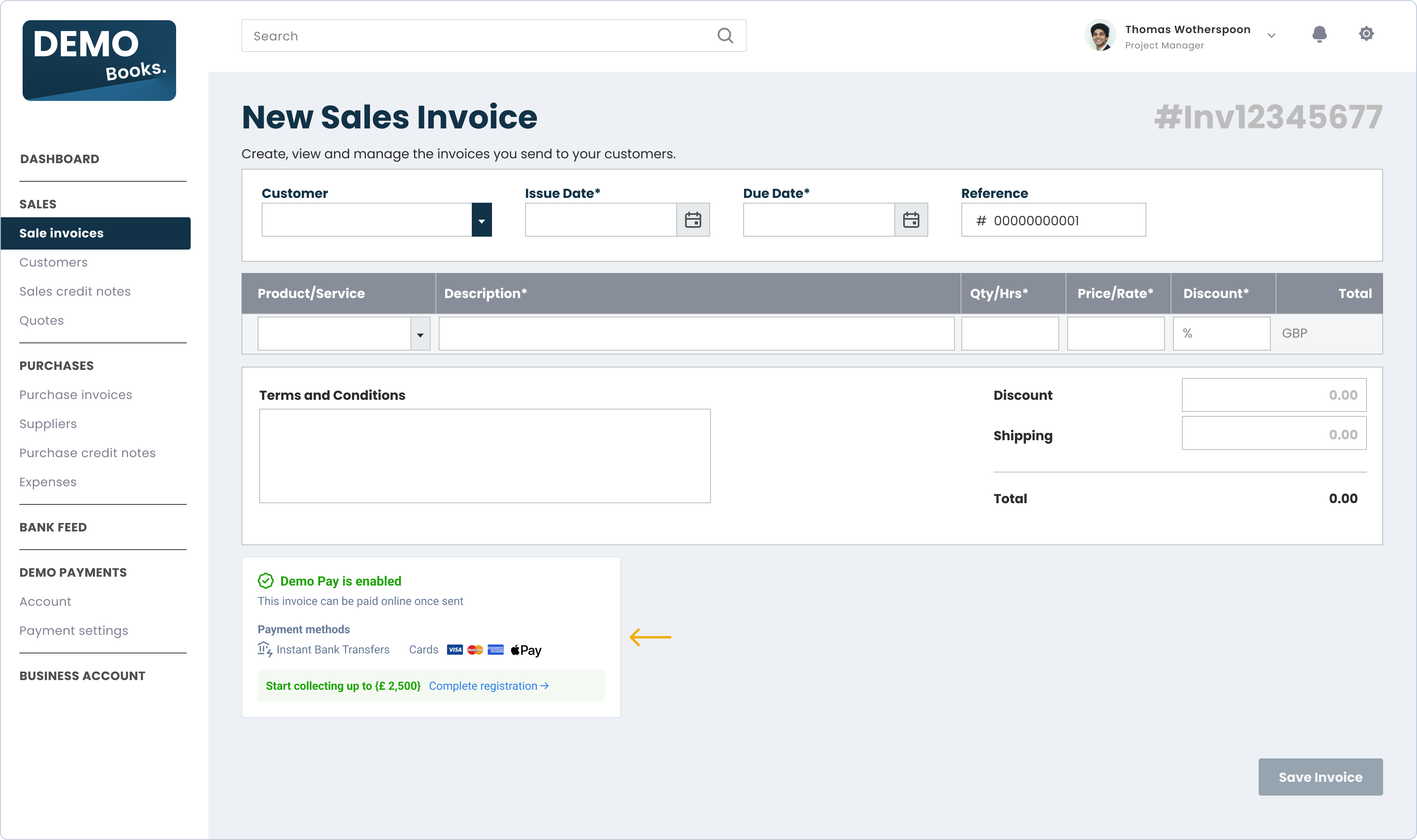1417x840 pixels.
Task: Open Demo Payments Account page
Action: (45, 602)
